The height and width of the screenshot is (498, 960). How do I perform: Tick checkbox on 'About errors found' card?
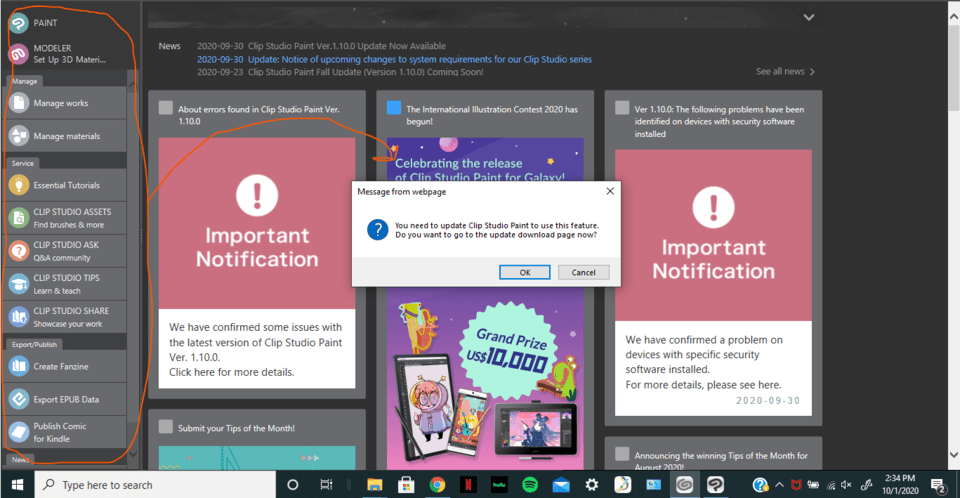[x=165, y=108]
